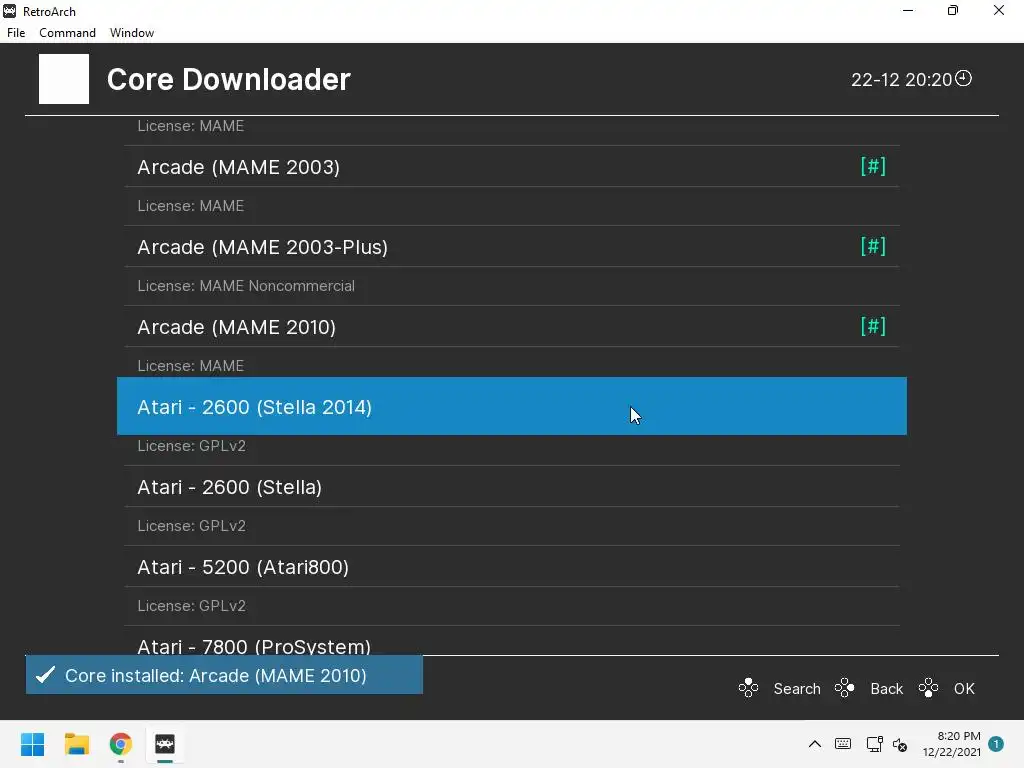The height and width of the screenshot is (768, 1024).
Task: Click License: MAME Noncommercial sublabel
Action: [246, 286]
